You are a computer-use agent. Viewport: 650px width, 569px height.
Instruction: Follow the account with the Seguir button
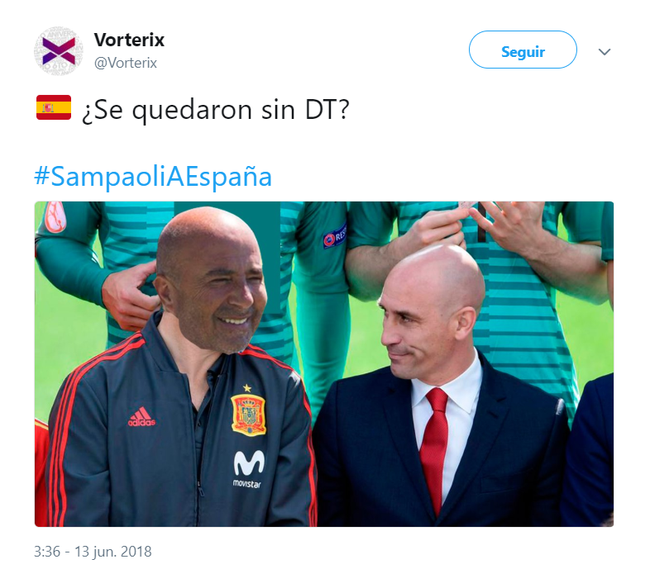[x=522, y=49]
